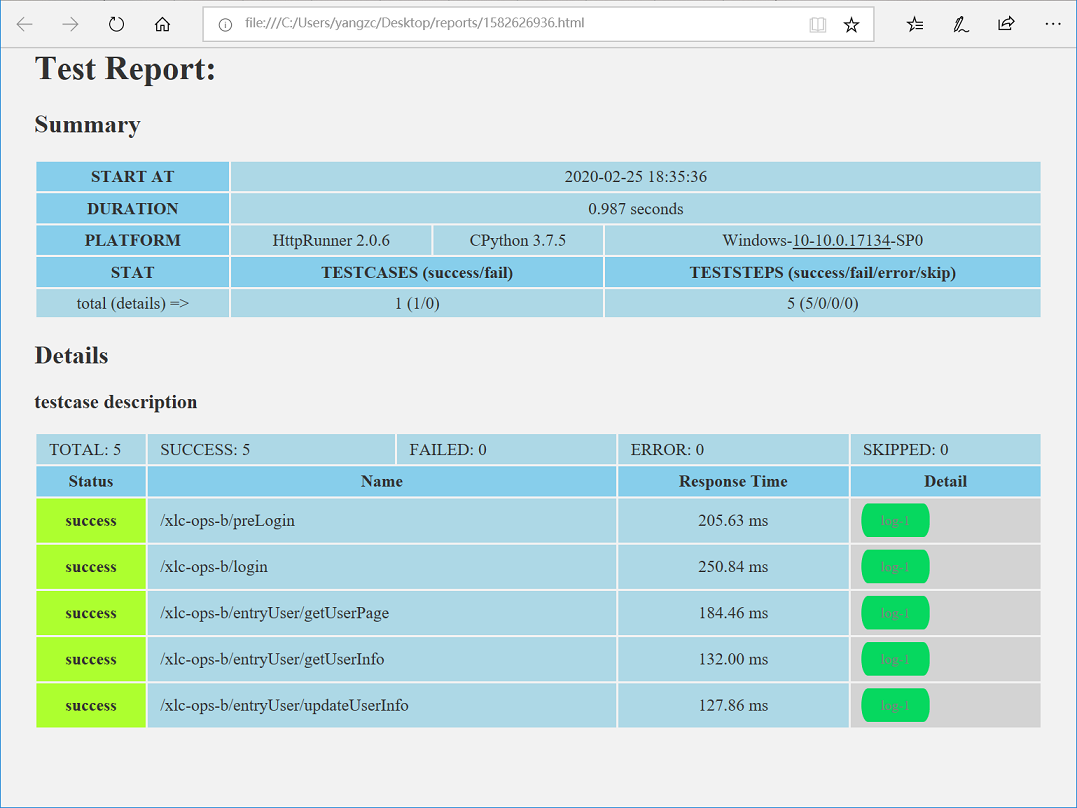The width and height of the screenshot is (1077, 808).
Task: Click the /xlc-ops-b/entryUser/getUserInfo name
Action: click(272, 660)
